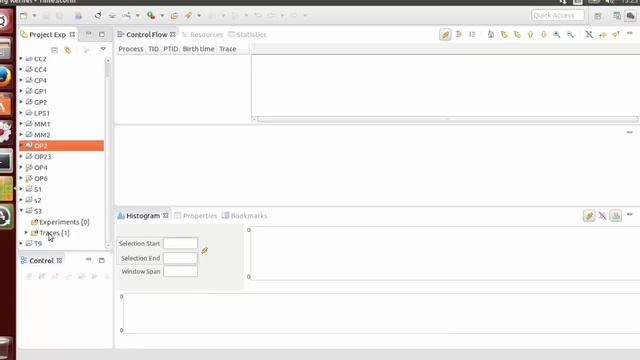
Task: Click the TID column header
Action: click(153, 49)
